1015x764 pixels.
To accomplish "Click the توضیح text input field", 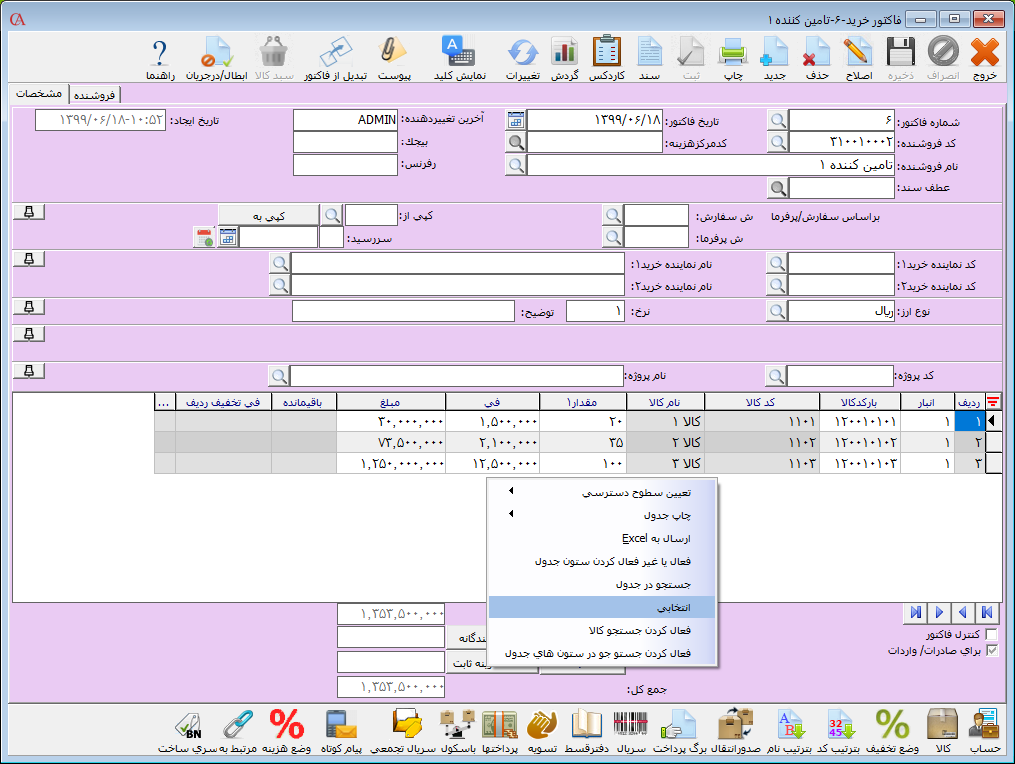I will click(x=403, y=311).
